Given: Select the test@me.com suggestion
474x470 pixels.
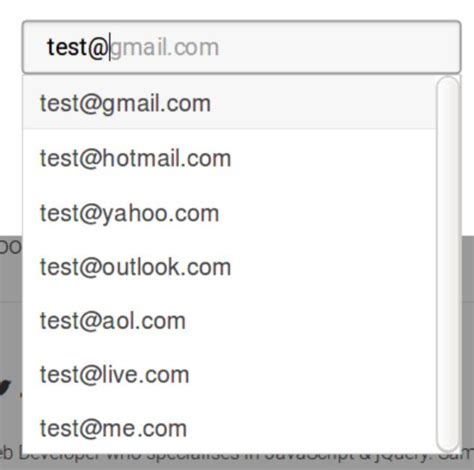Looking at the screenshot, I should [229, 428].
